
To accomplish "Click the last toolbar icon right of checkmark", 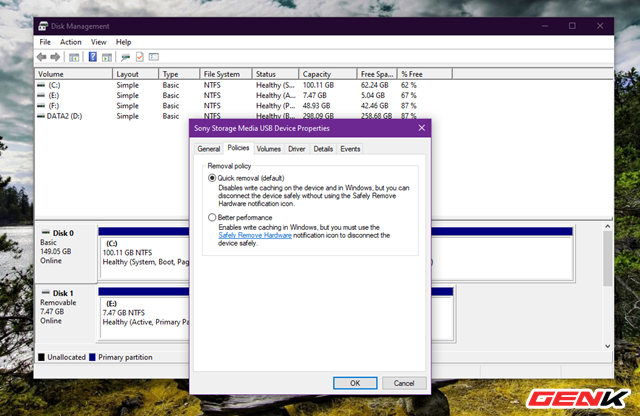I will (154, 58).
